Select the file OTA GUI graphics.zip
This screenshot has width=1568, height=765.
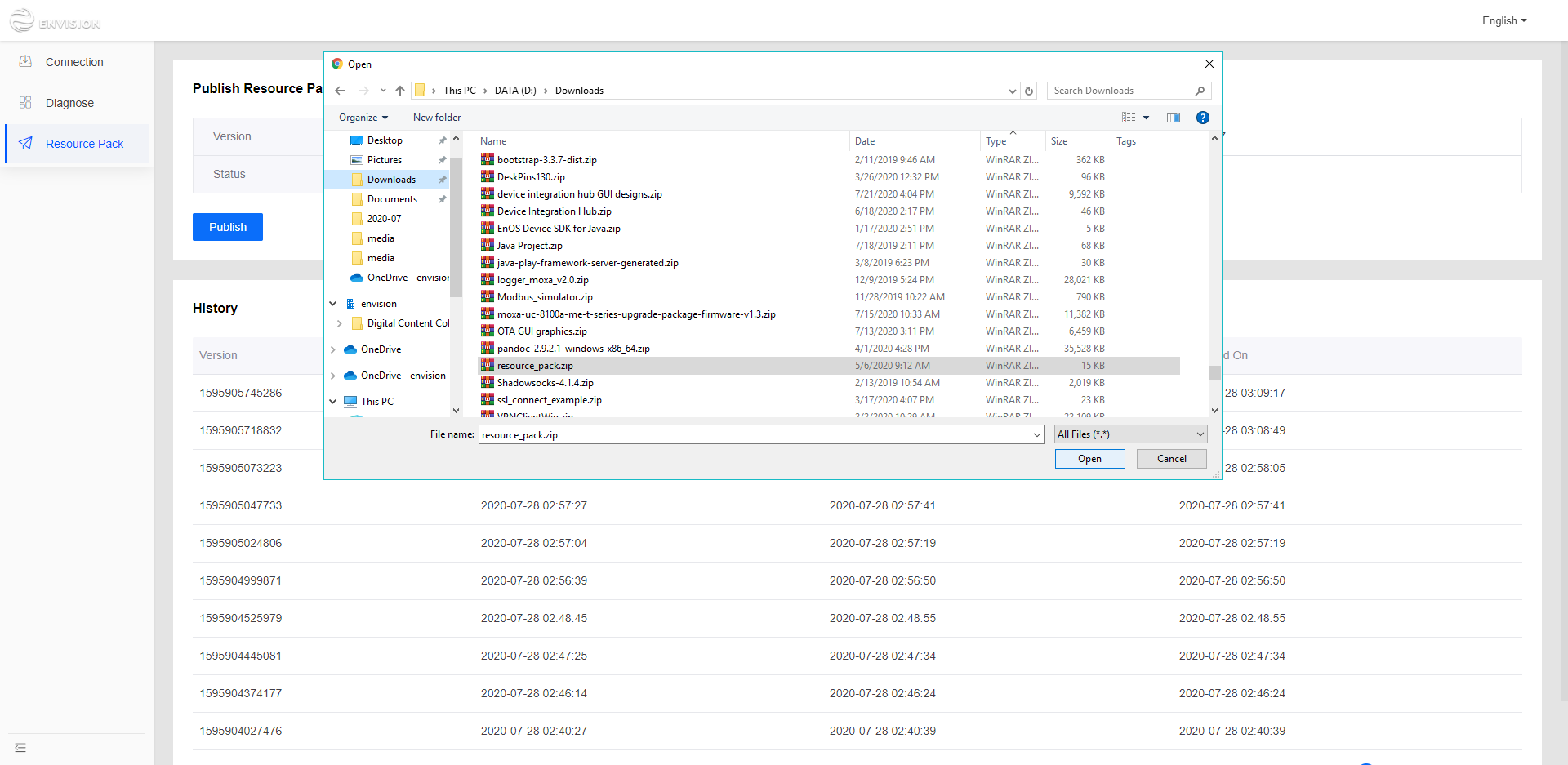[542, 331]
